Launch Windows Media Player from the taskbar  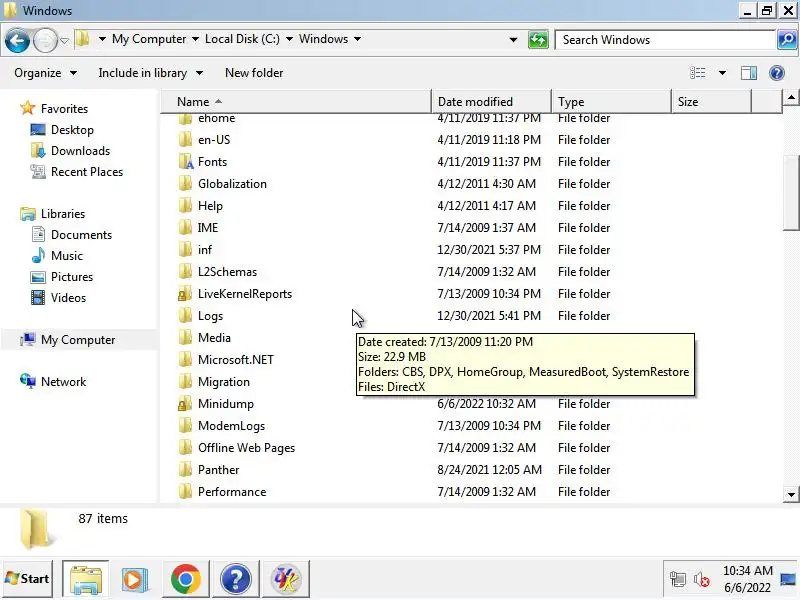135,579
